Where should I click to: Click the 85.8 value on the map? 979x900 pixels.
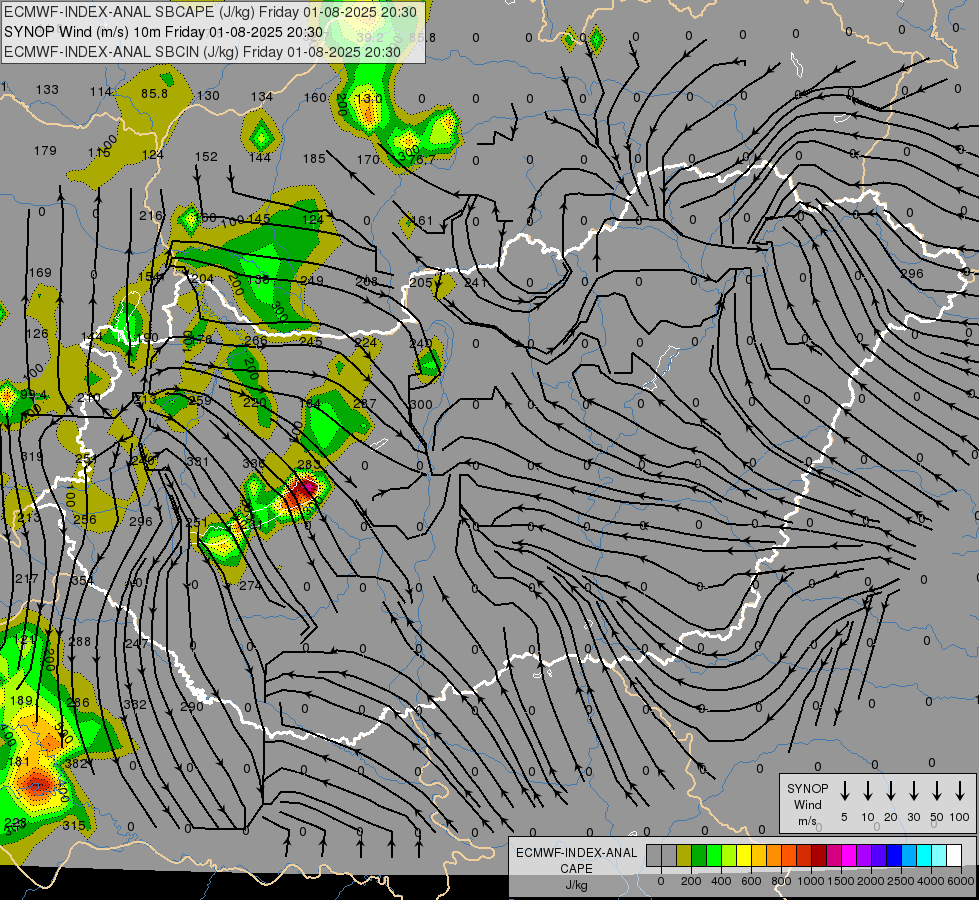click(154, 94)
